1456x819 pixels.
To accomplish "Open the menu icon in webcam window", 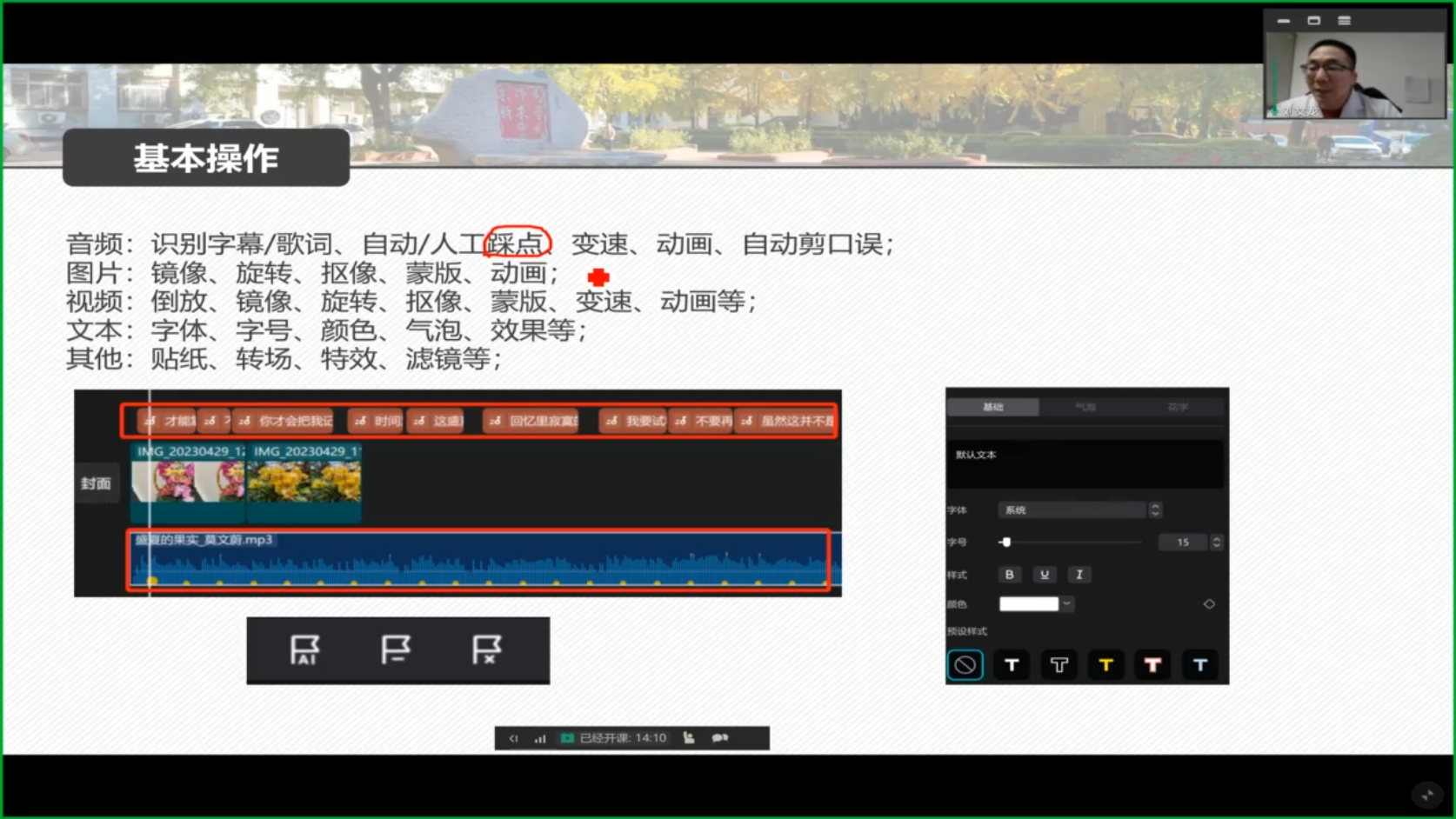I will pyautogui.click(x=1344, y=21).
